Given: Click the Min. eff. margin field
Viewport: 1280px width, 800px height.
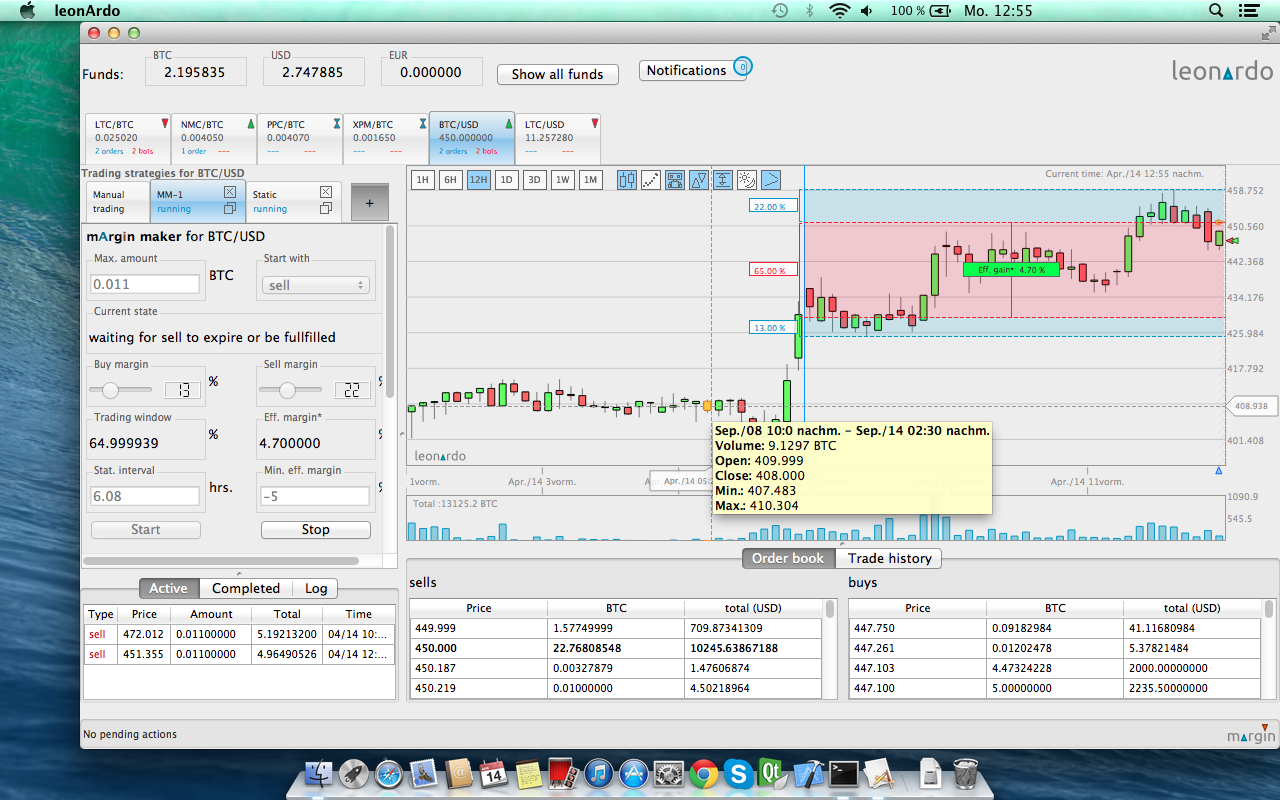Looking at the screenshot, I should [316, 497].
